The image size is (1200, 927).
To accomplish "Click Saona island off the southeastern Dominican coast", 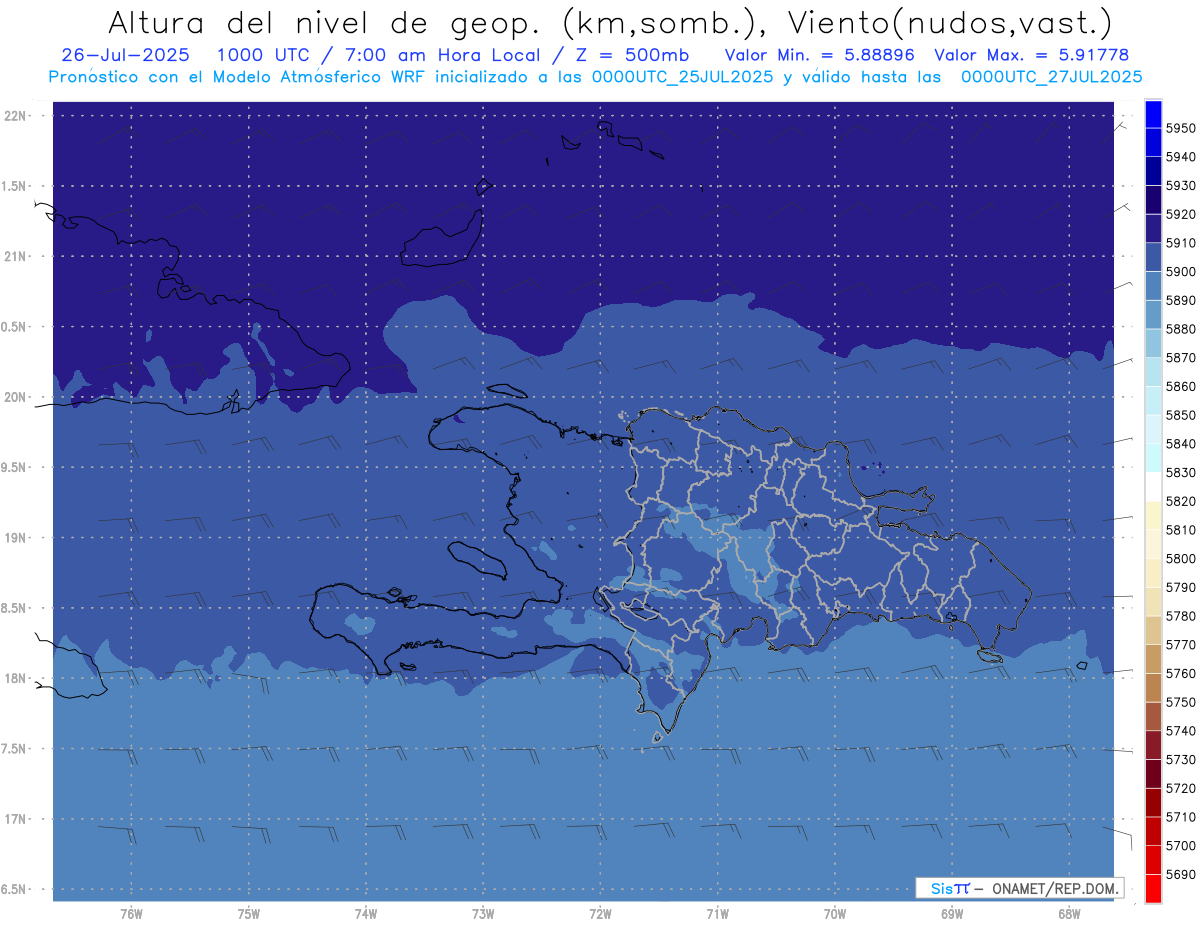I will [990, 656].
